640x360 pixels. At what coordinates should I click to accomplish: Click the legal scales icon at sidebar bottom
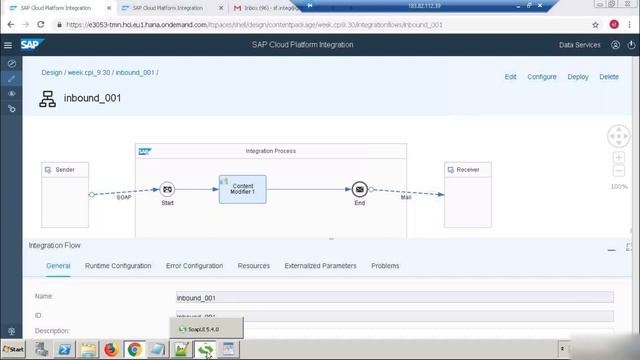[11, 331]
